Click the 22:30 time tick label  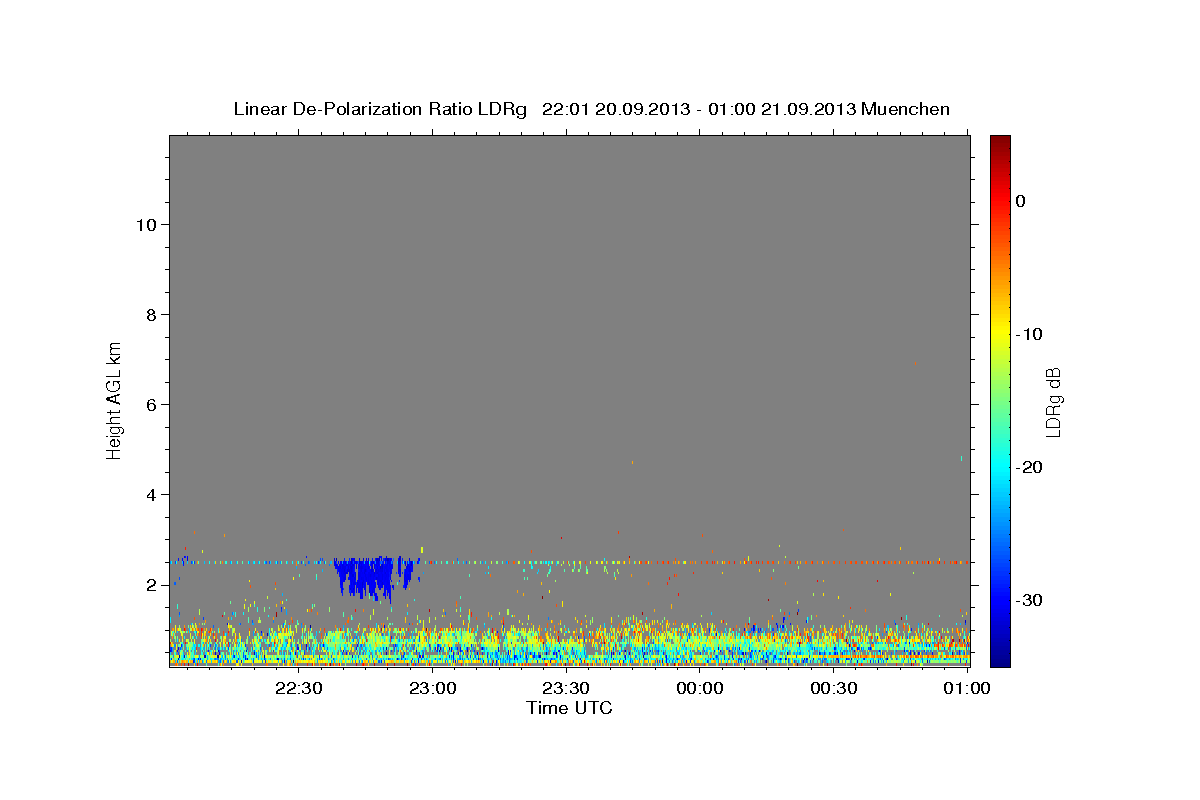(298, 688)
